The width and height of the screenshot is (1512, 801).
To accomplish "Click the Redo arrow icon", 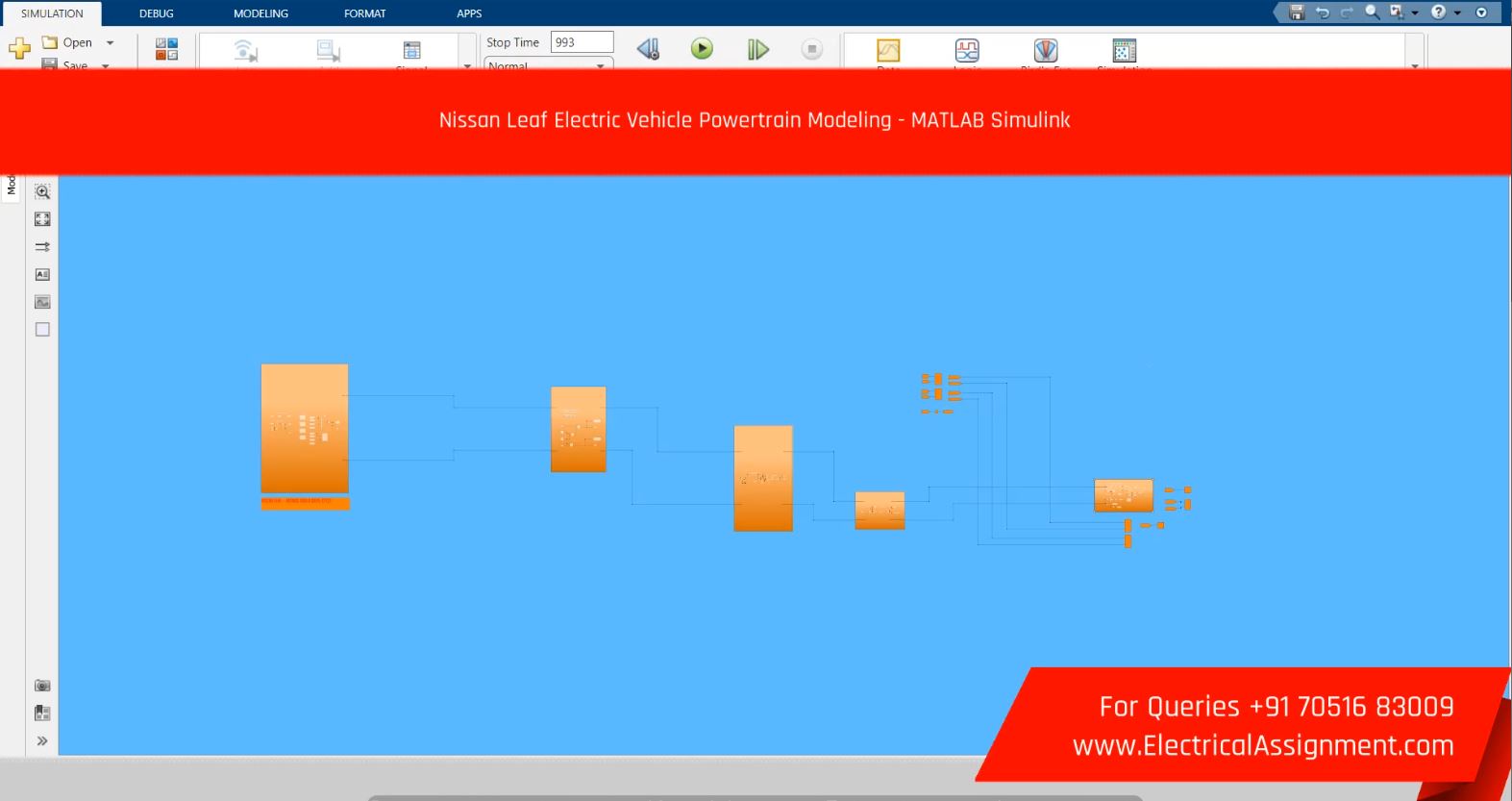I will tap(1347, 13).
